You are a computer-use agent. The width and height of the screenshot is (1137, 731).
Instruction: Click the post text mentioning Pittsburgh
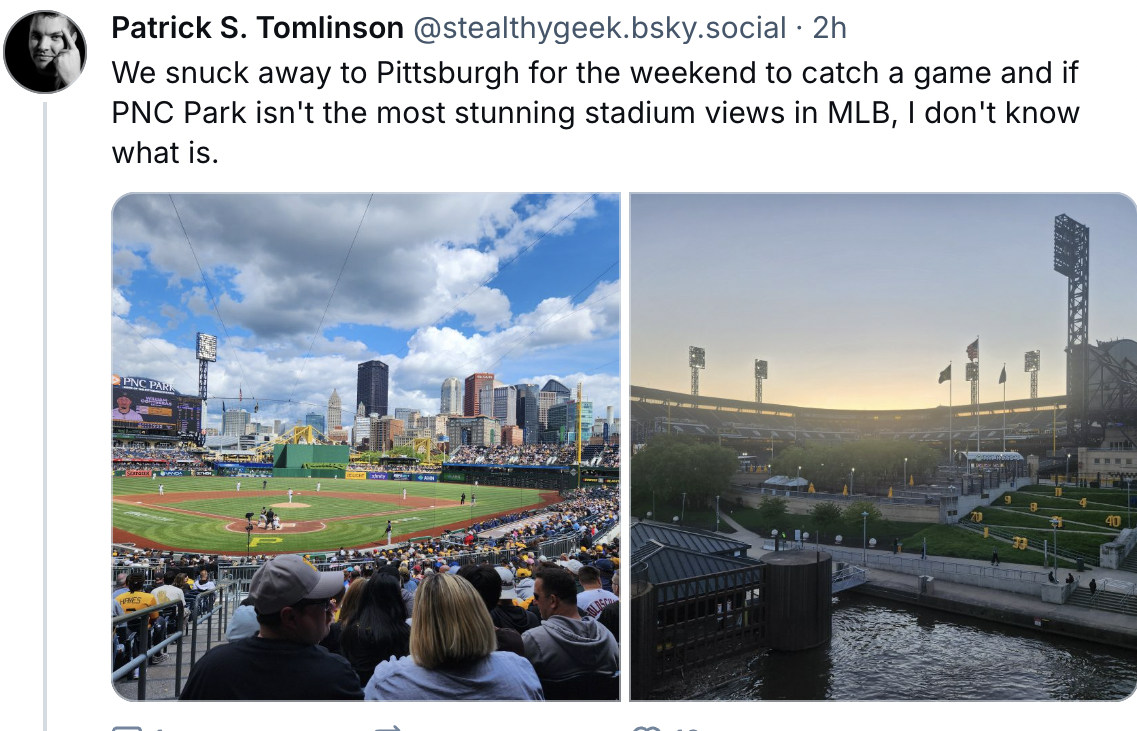pos(595,112)
